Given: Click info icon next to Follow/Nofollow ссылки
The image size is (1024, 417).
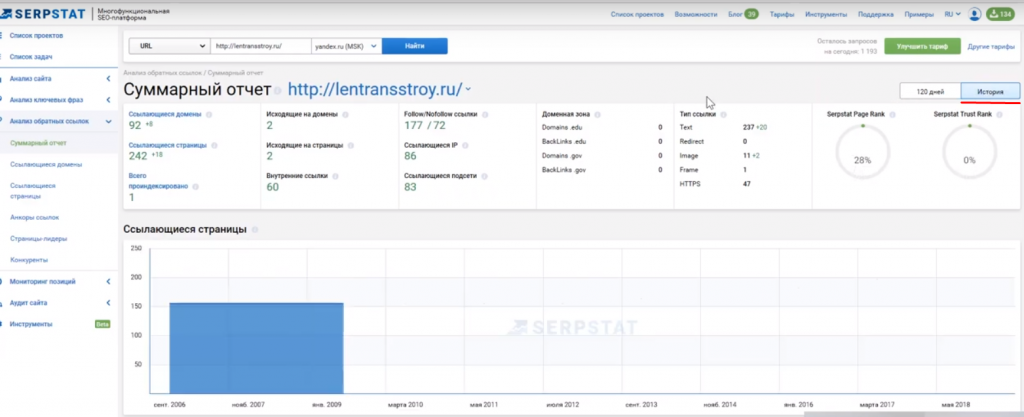Looking at the screenshot, I should click(485, 114).
